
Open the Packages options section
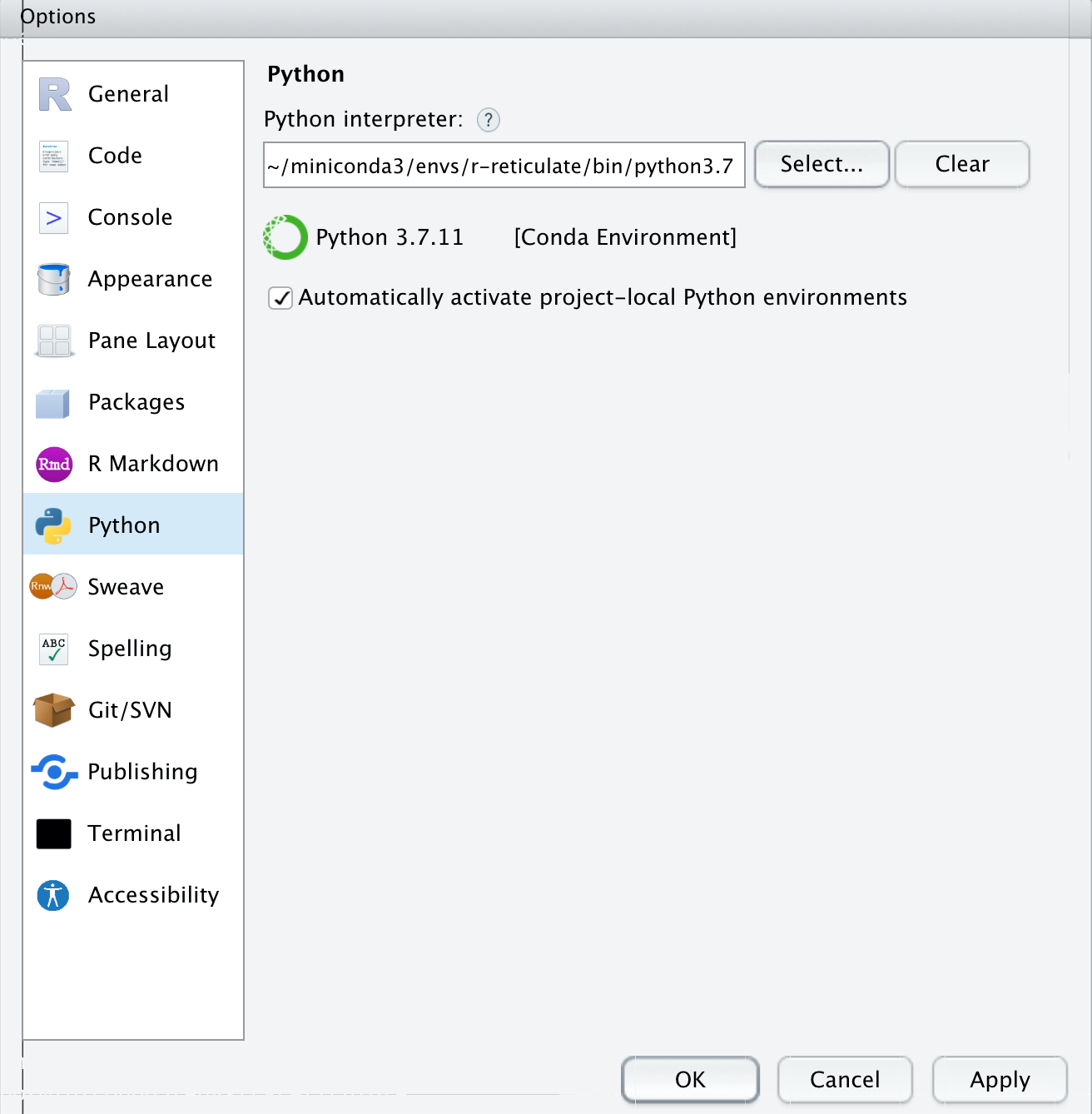click(133, 402)
